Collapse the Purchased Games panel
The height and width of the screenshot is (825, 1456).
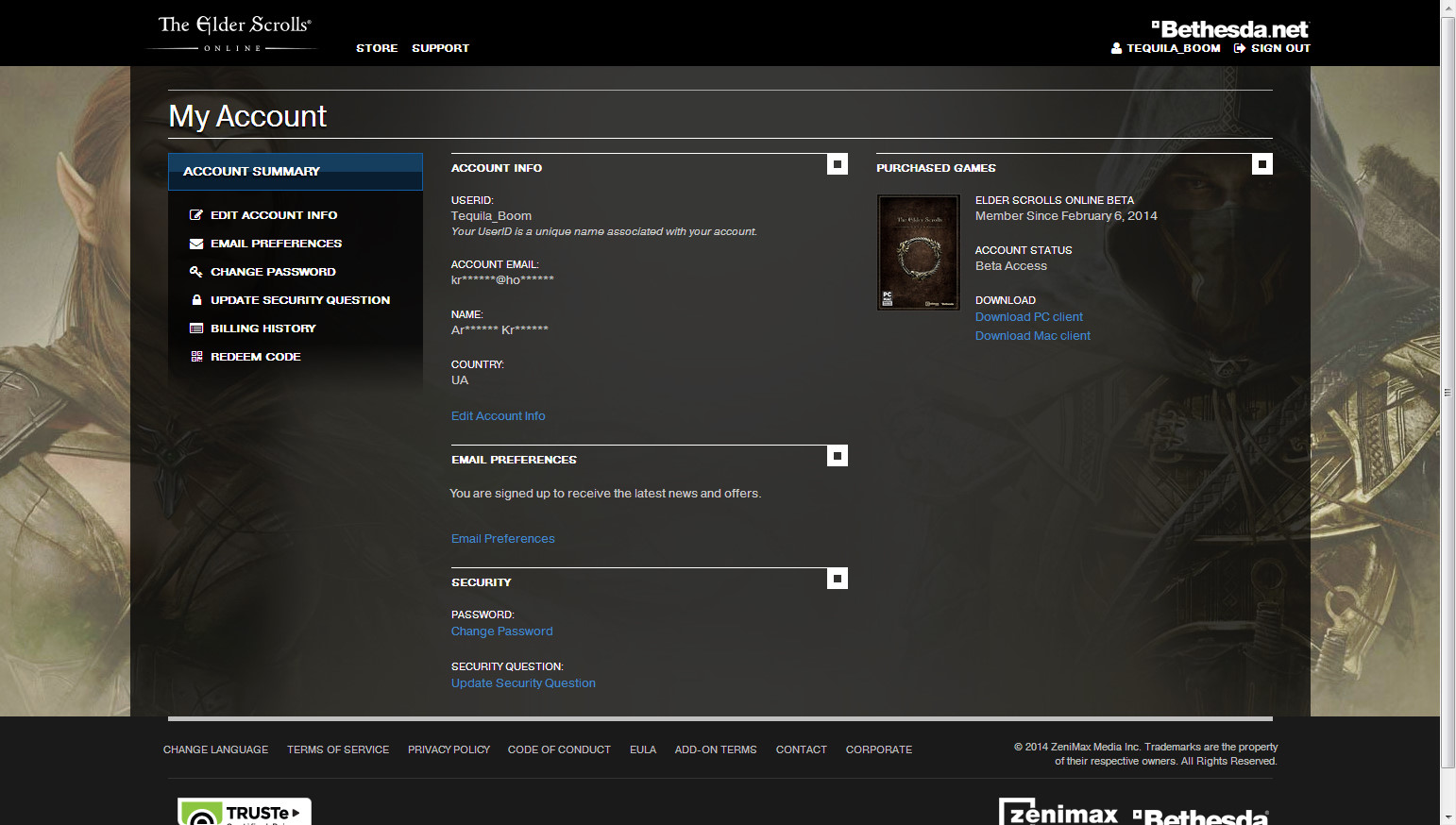[x=1262, y=164]
